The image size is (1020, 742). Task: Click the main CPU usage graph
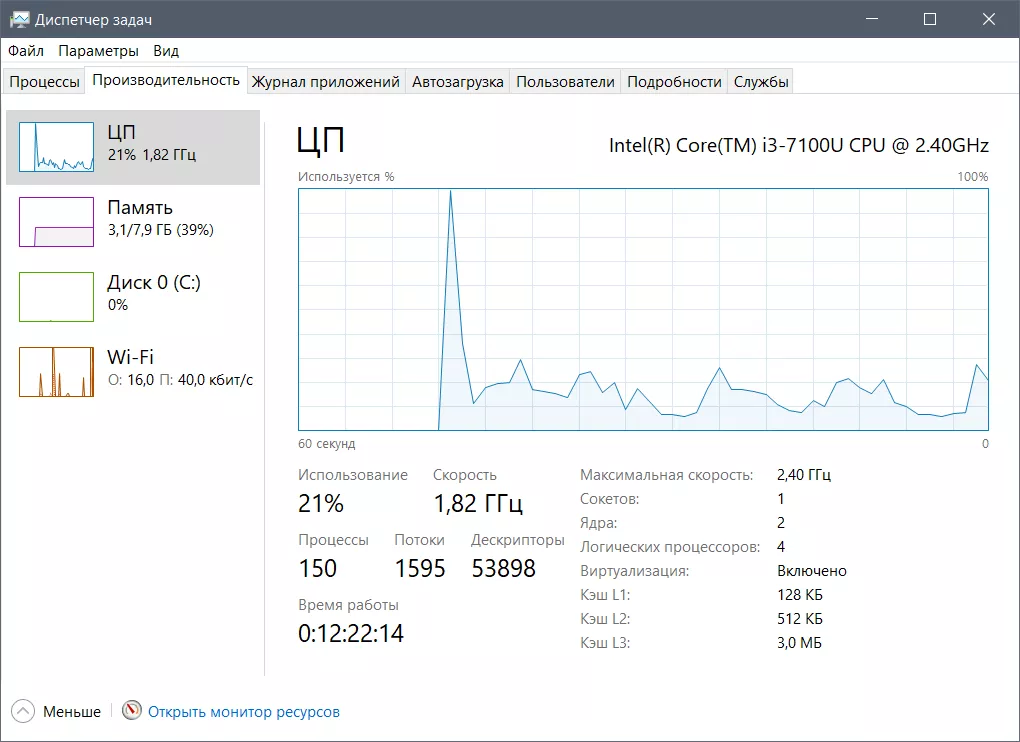[x=643, y=310]
